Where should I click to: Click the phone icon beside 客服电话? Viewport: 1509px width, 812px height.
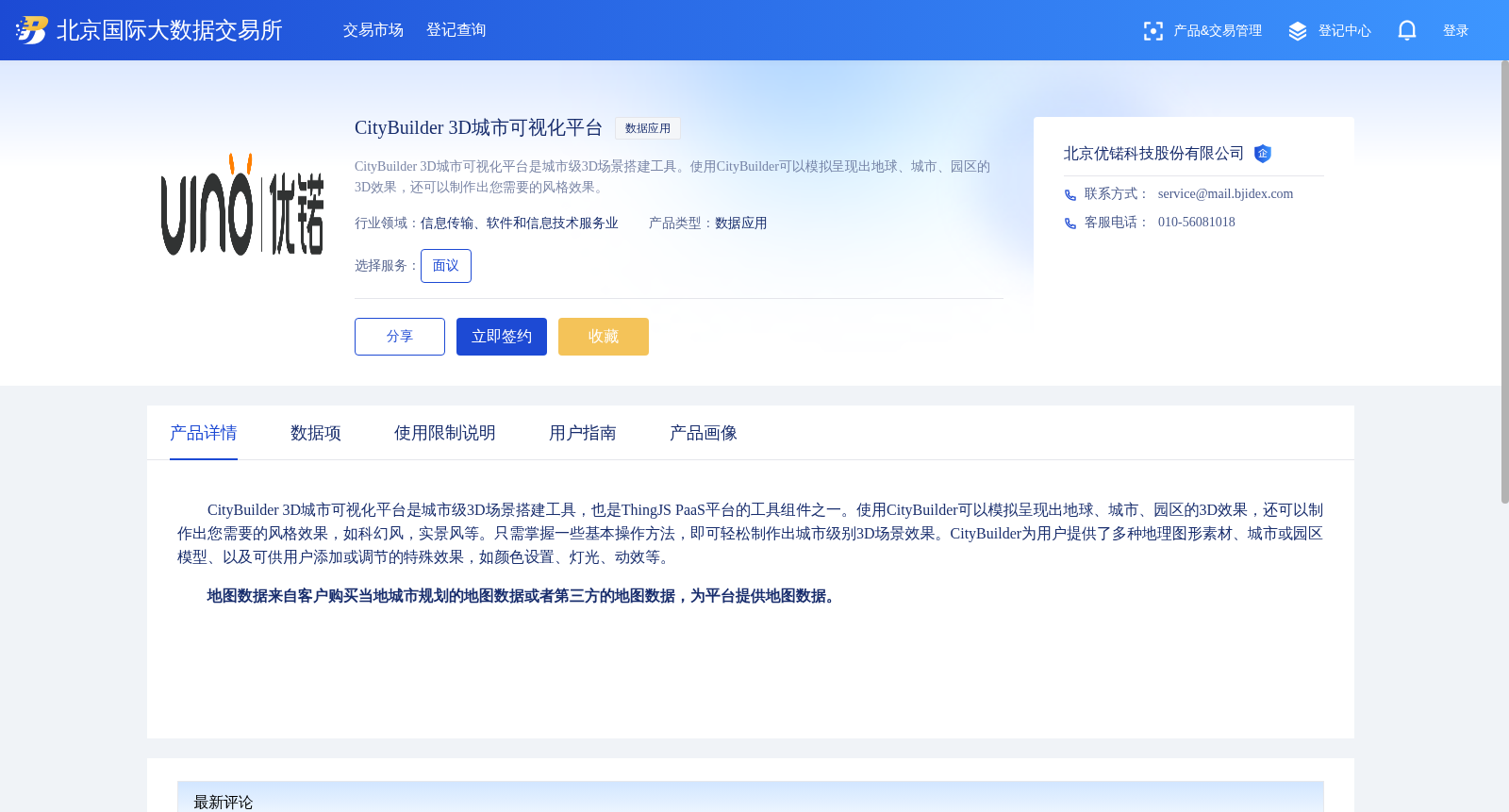pyautogui.click(x=1070, y=224)
